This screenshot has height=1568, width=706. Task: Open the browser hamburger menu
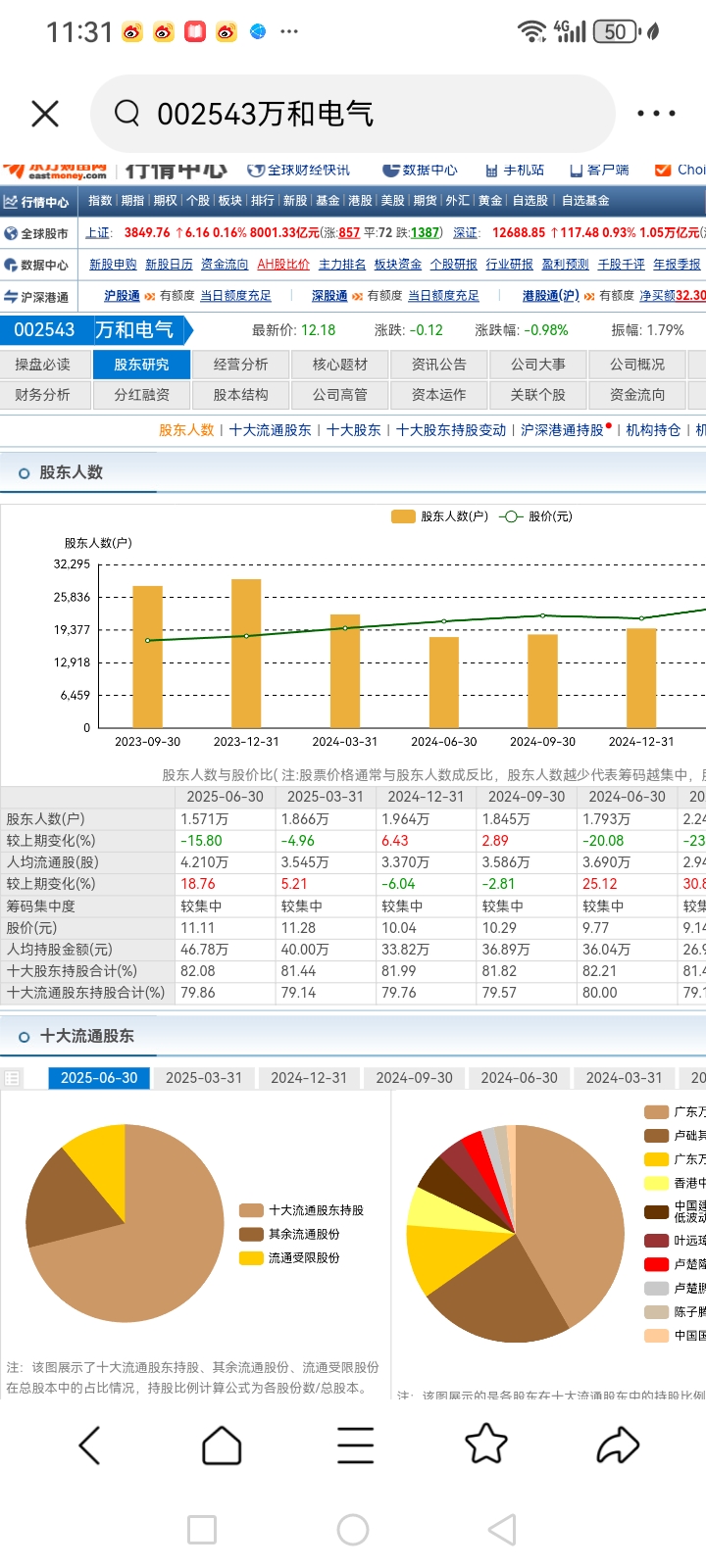coord(355,1445)
